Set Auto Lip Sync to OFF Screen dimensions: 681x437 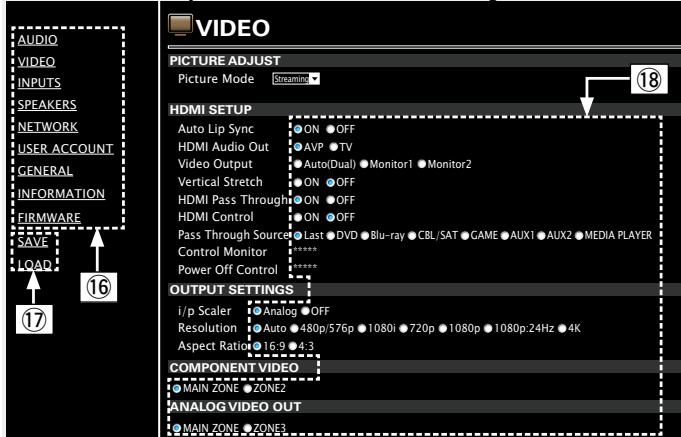(x=331, y=129)
